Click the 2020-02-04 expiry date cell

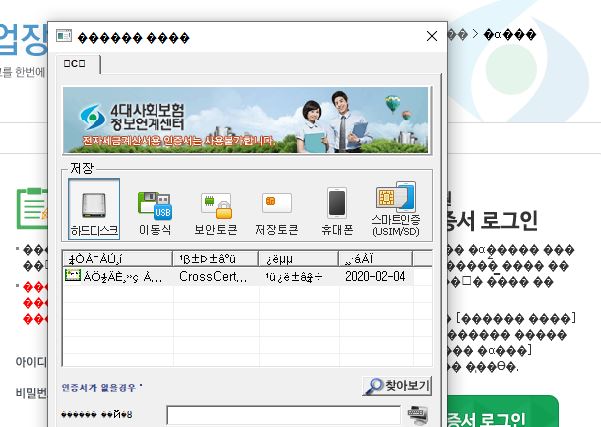376,276
